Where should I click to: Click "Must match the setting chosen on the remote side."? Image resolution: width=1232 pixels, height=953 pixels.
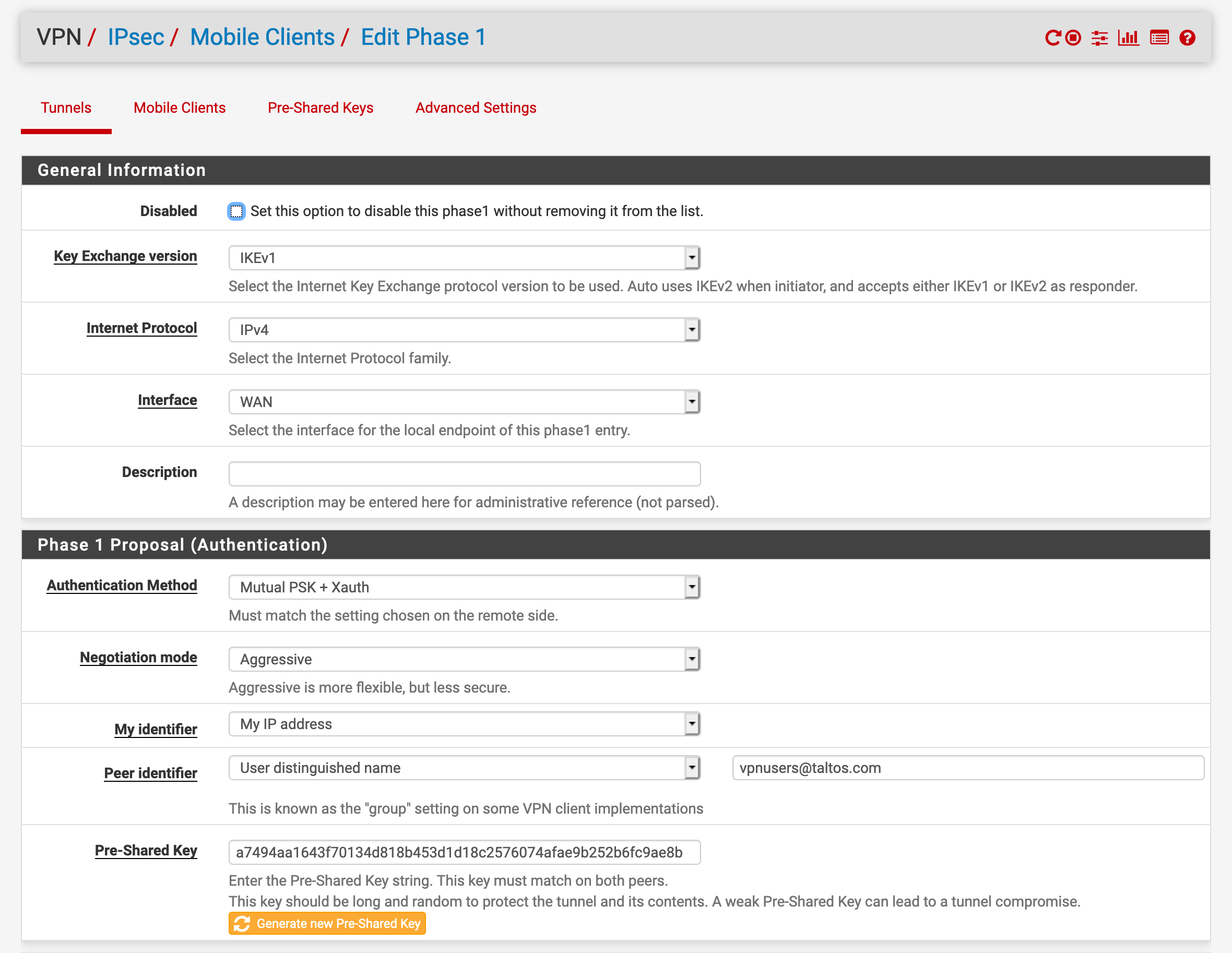click(x=393, y=616)
